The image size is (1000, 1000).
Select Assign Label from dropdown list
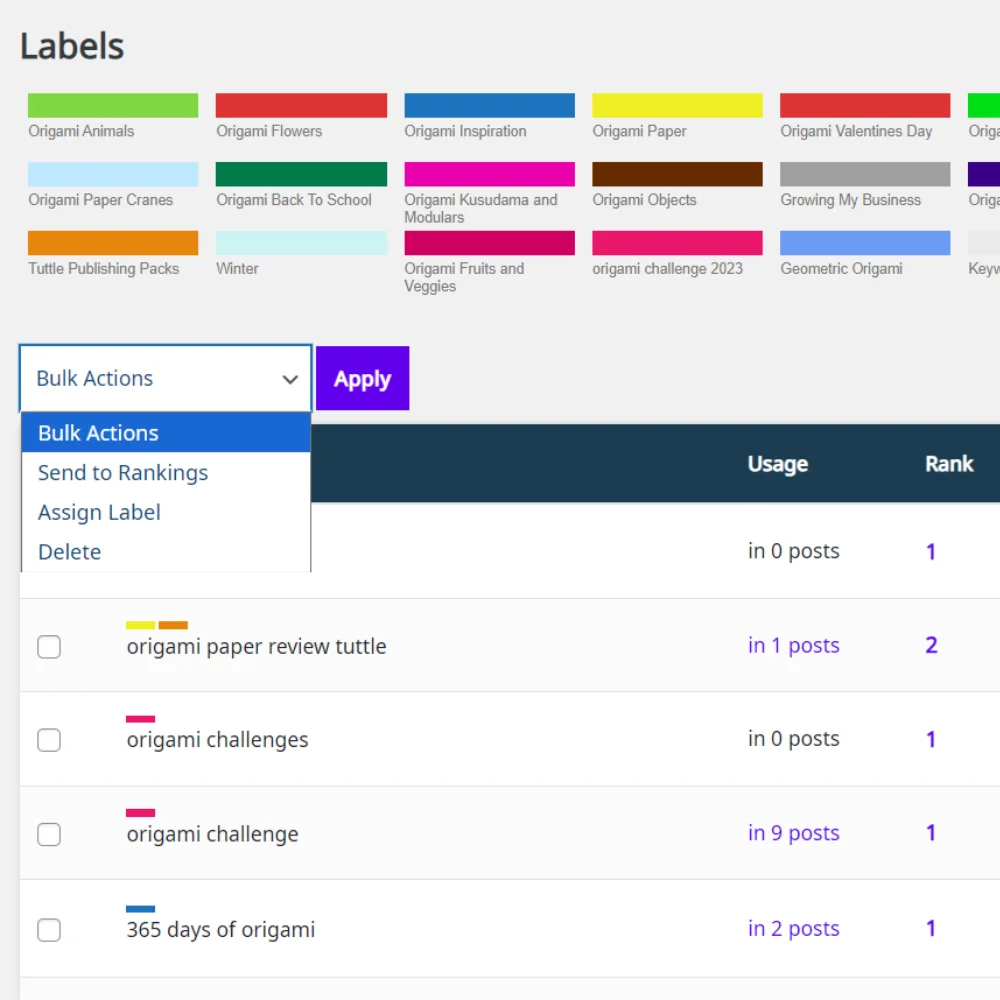click(x=99, y=513)
